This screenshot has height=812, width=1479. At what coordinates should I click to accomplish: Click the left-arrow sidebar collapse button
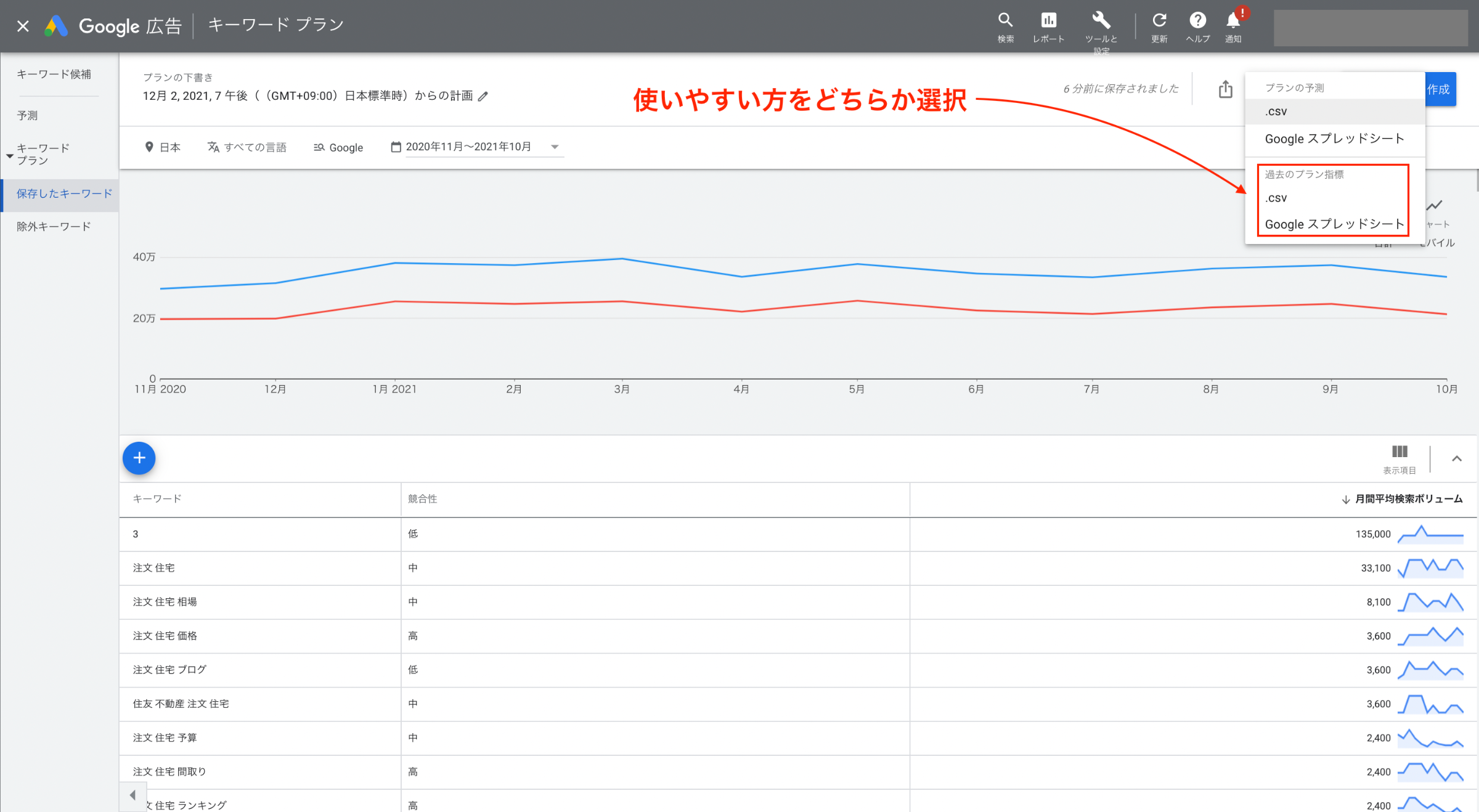point(132,795)
